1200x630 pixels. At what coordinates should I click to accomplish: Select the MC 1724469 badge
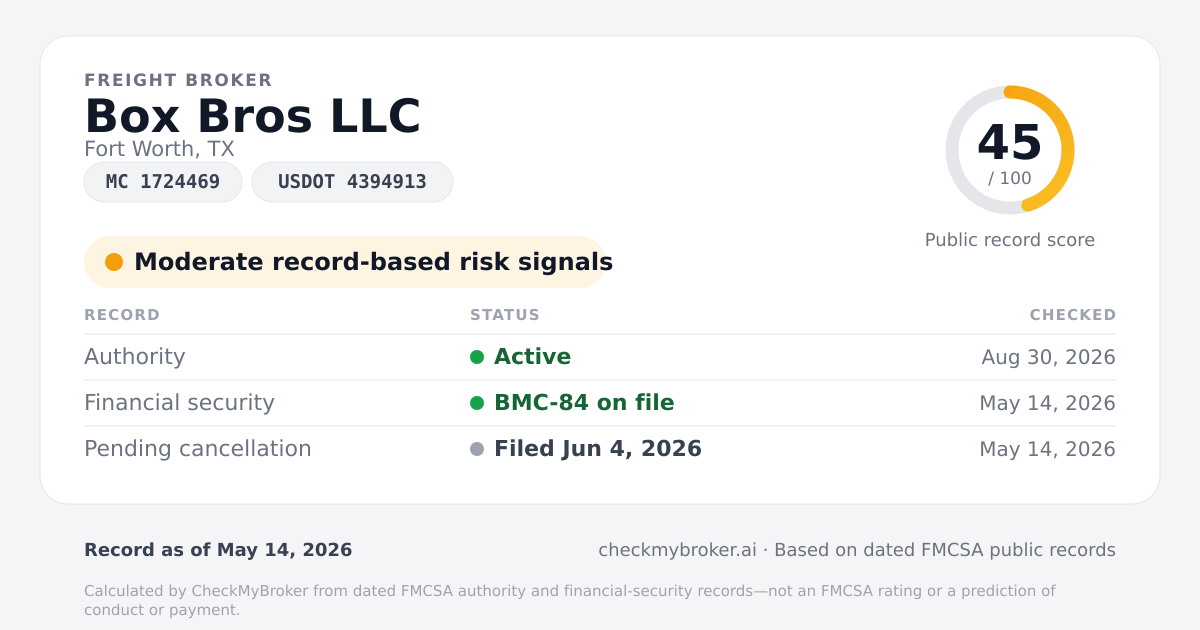pos(163,182)
